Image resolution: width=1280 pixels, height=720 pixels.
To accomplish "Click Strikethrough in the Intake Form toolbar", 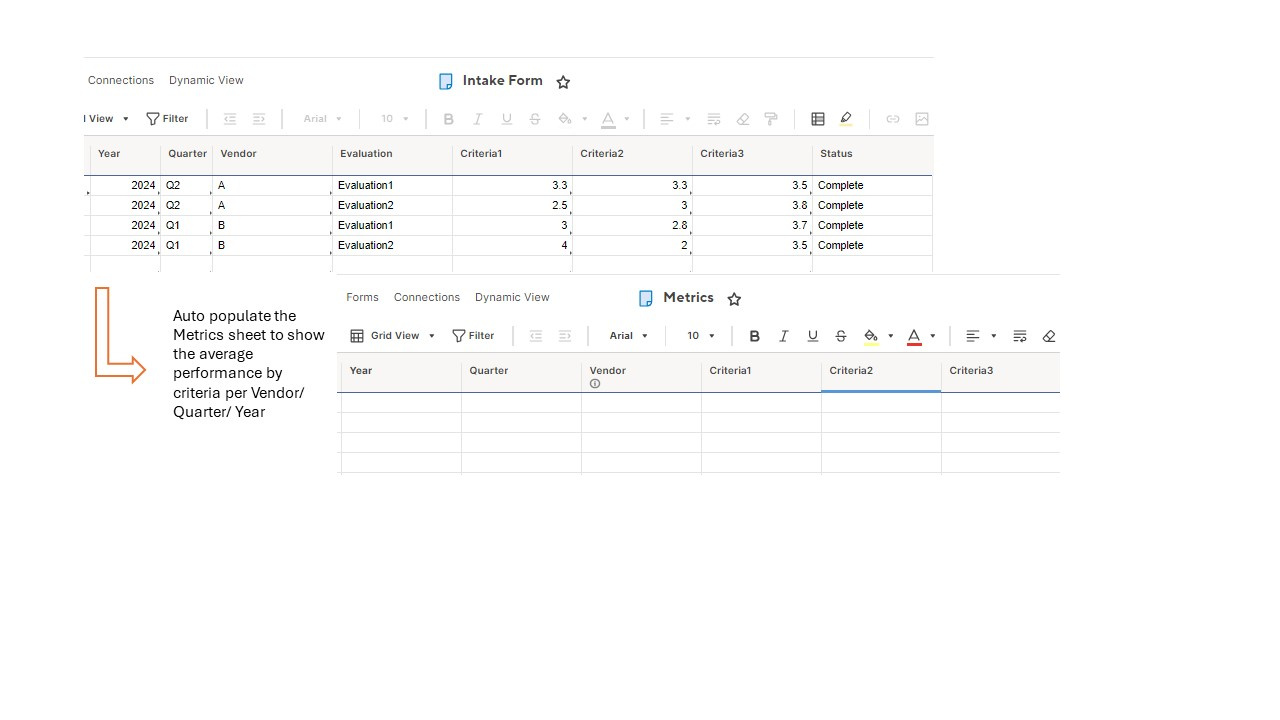I will point(535,119).
